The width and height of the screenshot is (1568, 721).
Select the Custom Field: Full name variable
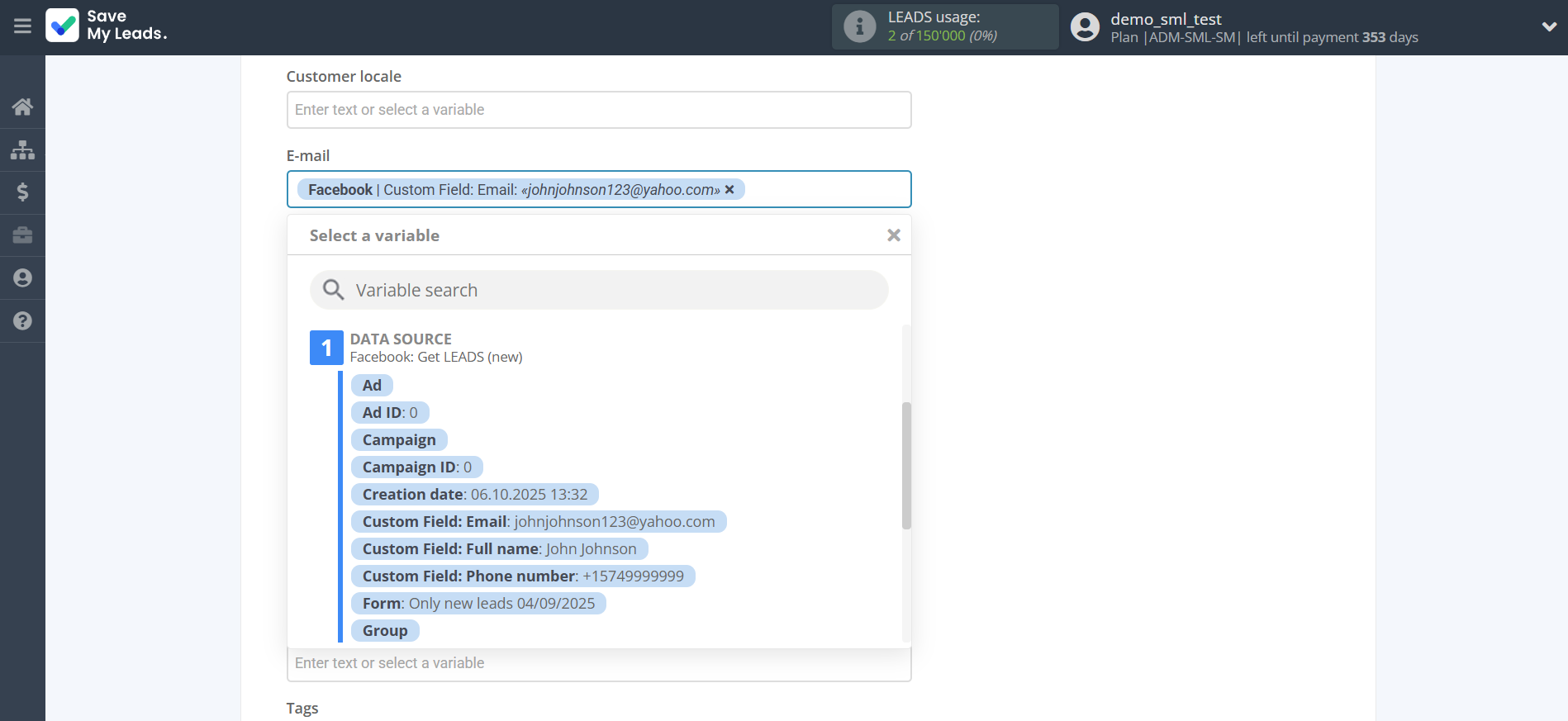pos(499,549)
